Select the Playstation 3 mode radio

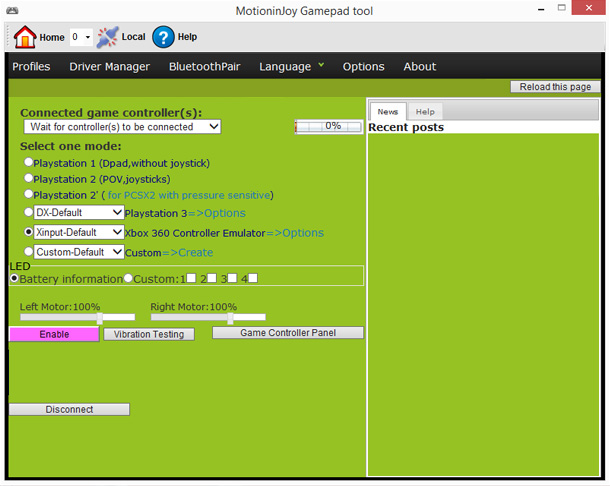[x=28, y=212]
